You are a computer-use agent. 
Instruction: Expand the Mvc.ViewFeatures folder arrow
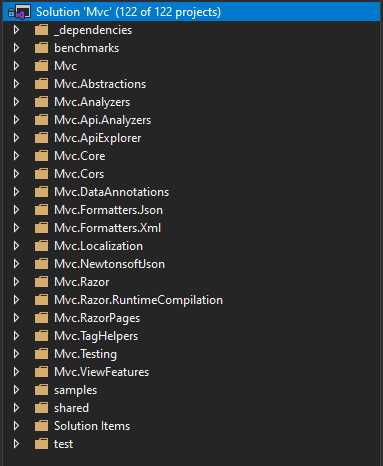point(16,372)
